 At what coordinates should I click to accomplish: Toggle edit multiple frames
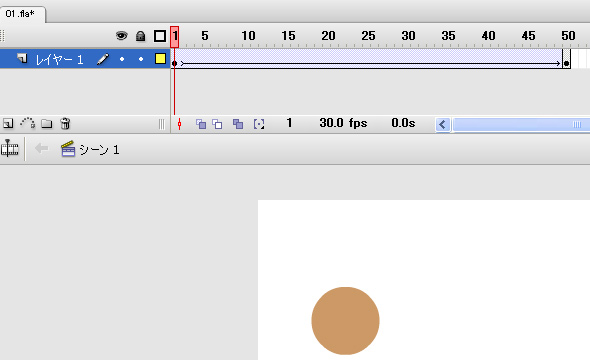click(x=238, y=124)
